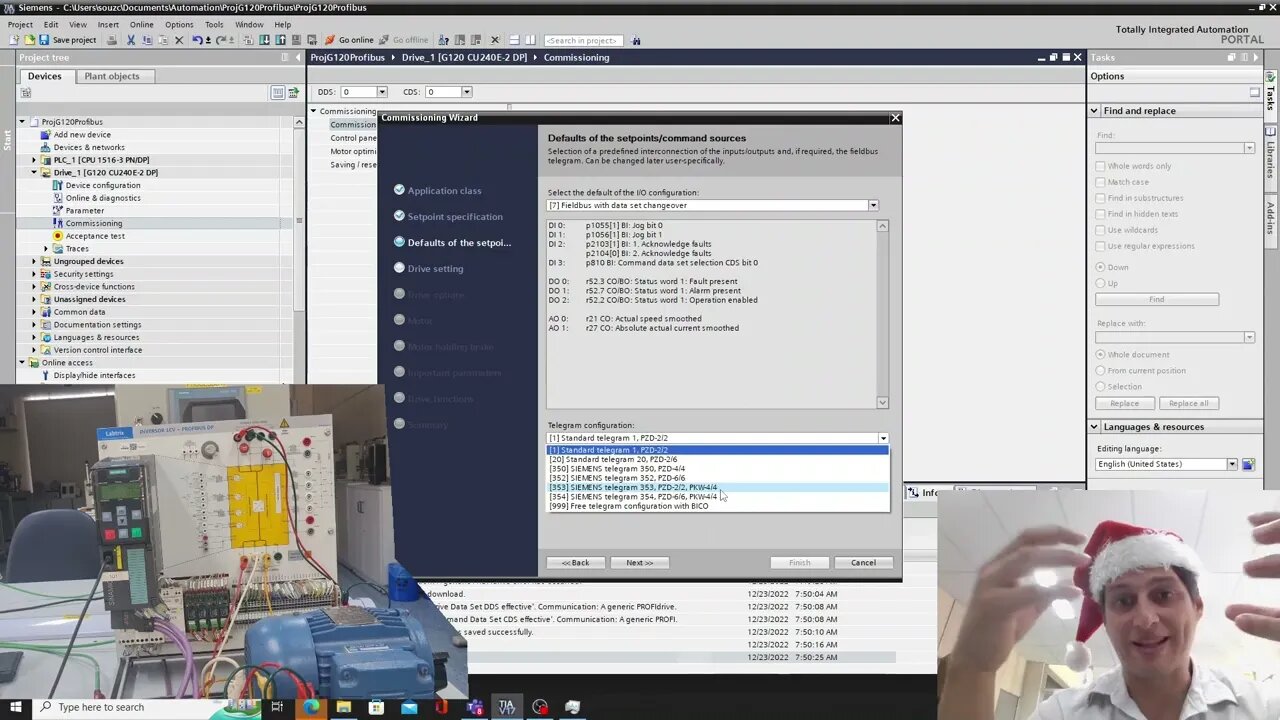Viewport: 1280px width, 720px height.
Task: Click the Delete X toolbar icon
Action: (178, 40)
